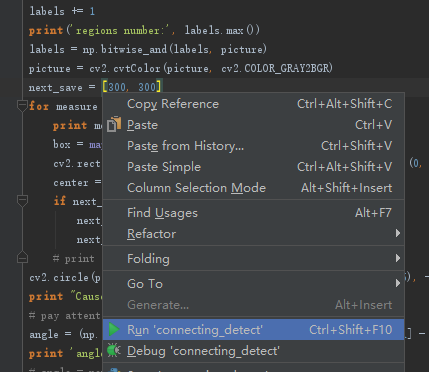This screenshot has height=372, width=429.
Task: Enable Column Selection Mode
Action: coord(253,188)
